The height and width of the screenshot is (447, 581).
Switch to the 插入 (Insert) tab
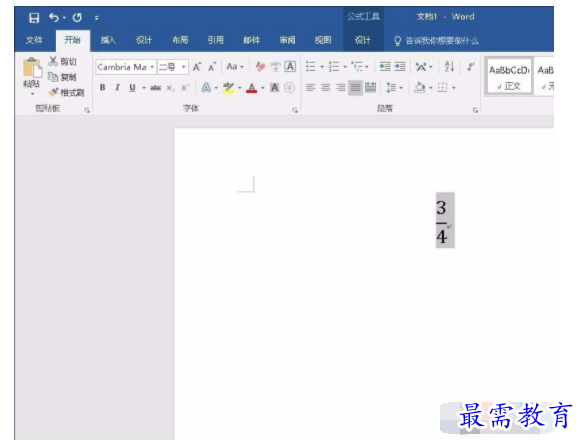click(108, 40)
